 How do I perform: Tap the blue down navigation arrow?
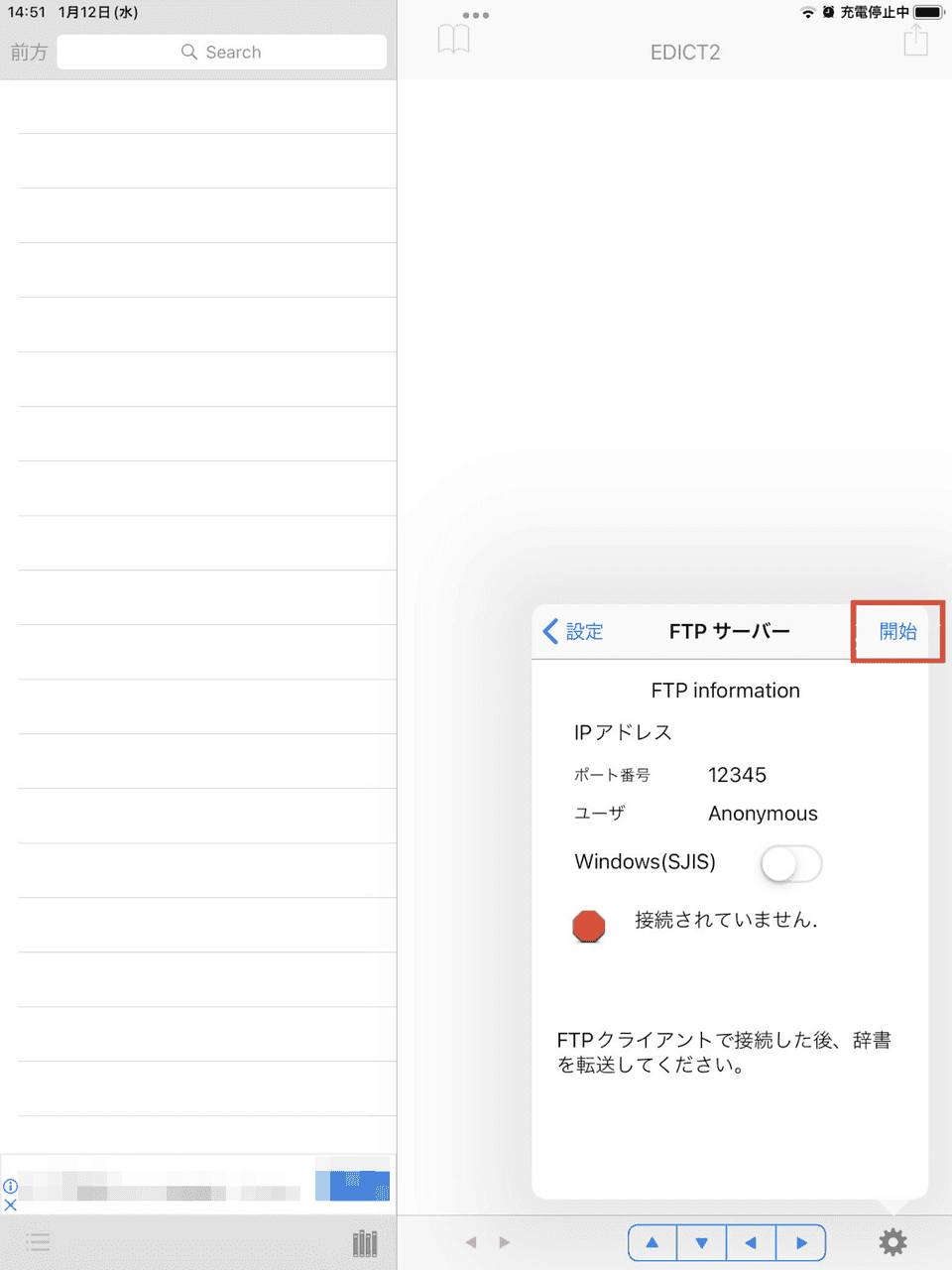point(701,1241)
